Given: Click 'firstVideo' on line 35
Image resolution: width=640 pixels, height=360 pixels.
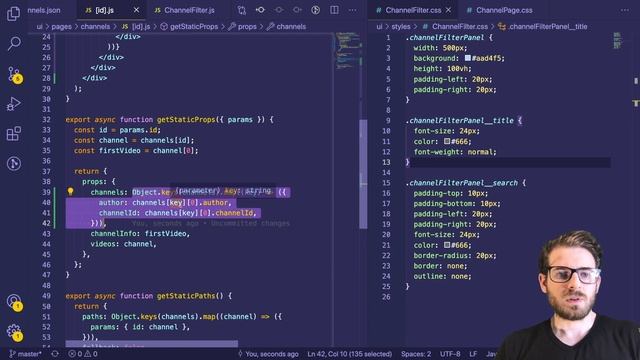Looking at the screenshot, I should click(x=119, y=151).
